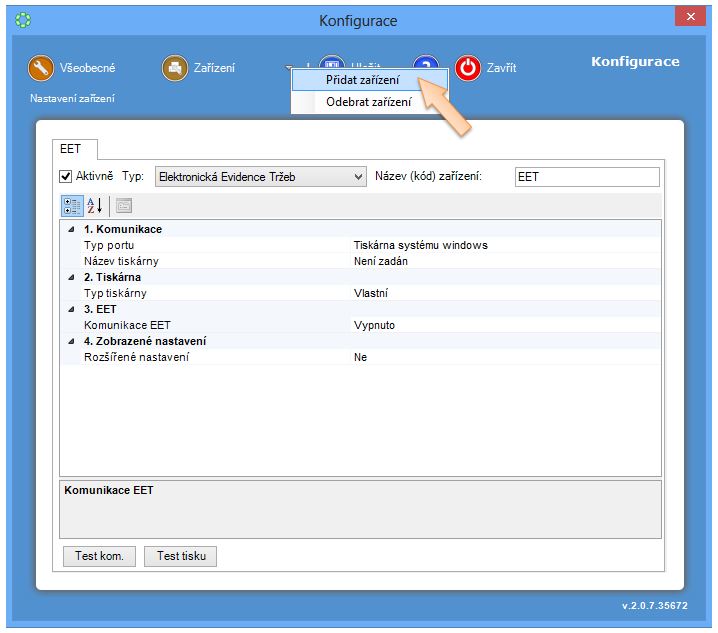Click the Zařízení printer icon
The height and width of the screenshot is (633, 718).
(176, 68)
